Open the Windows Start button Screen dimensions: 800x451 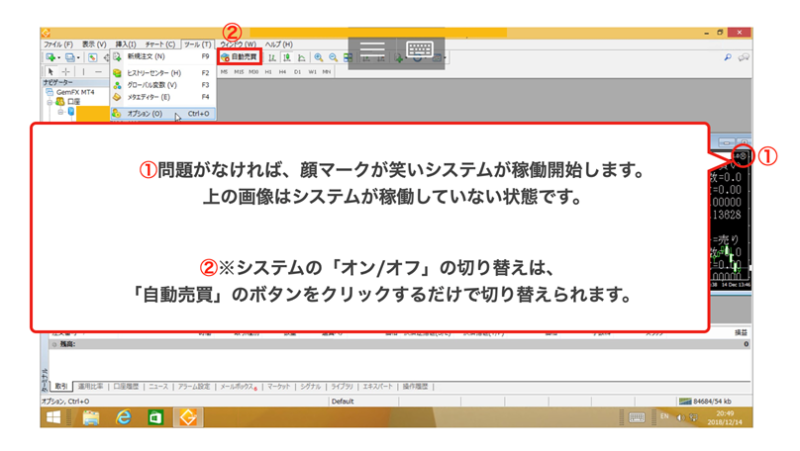tap(54, 417)
